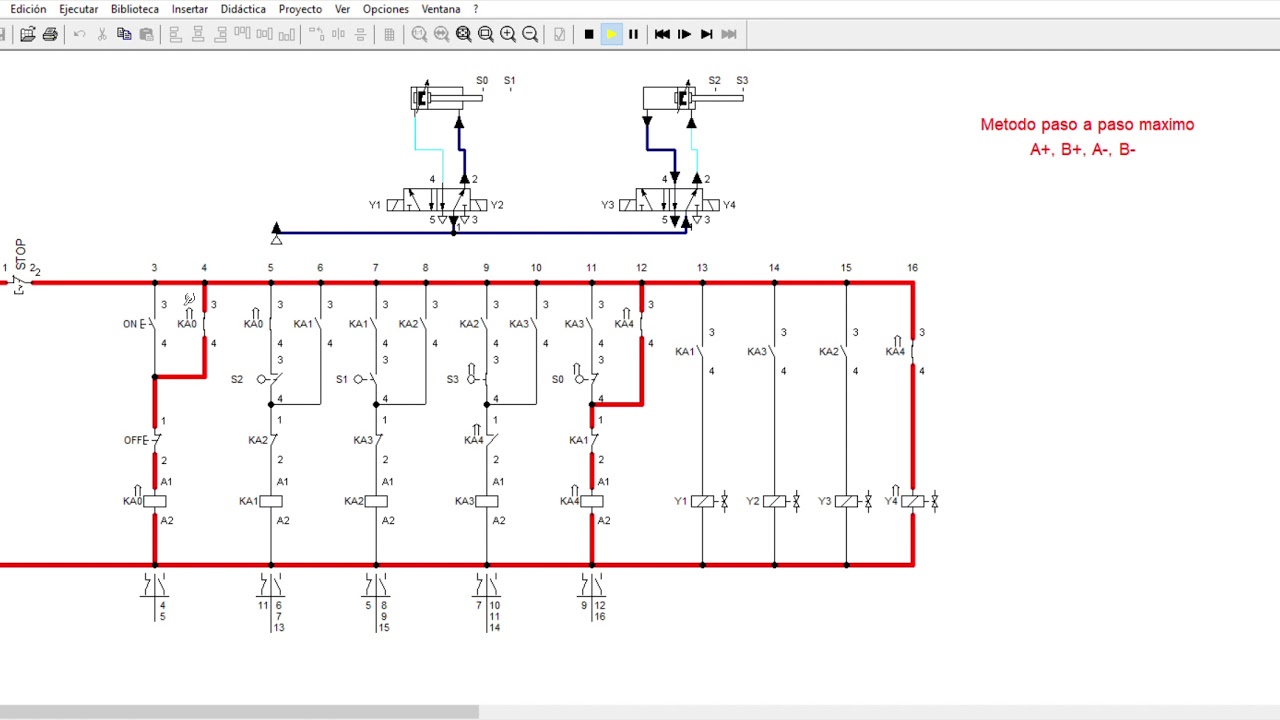Align selected objects to the right
This screenshot has width=1280, height=720.
pyautogui.click(x=220, y=34)
